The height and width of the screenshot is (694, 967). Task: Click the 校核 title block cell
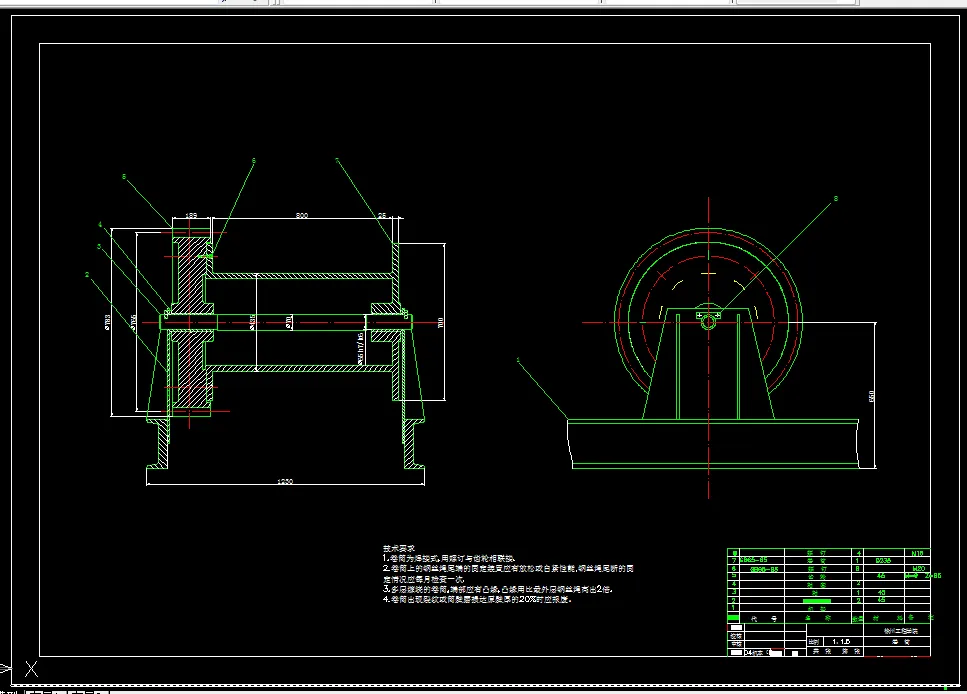(736, 636)
